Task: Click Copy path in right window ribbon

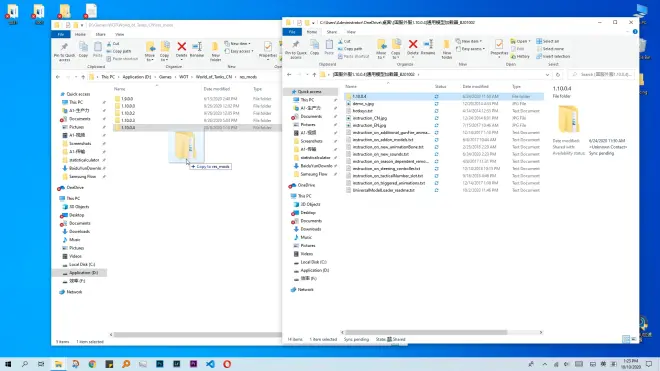Action: [350, 49]
